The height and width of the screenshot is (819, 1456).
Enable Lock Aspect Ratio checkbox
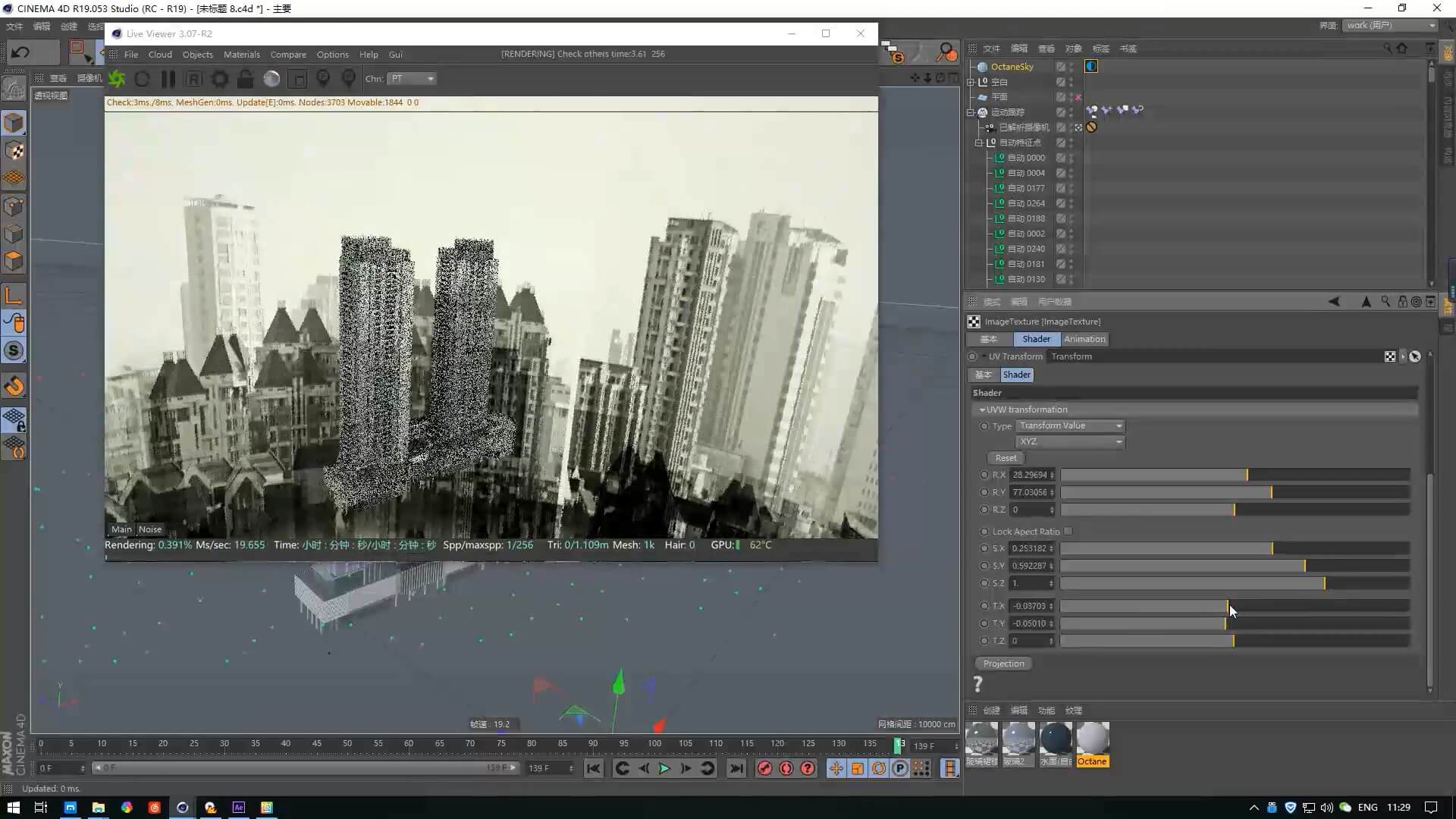pyautogui.click(x=1068, y=531)
